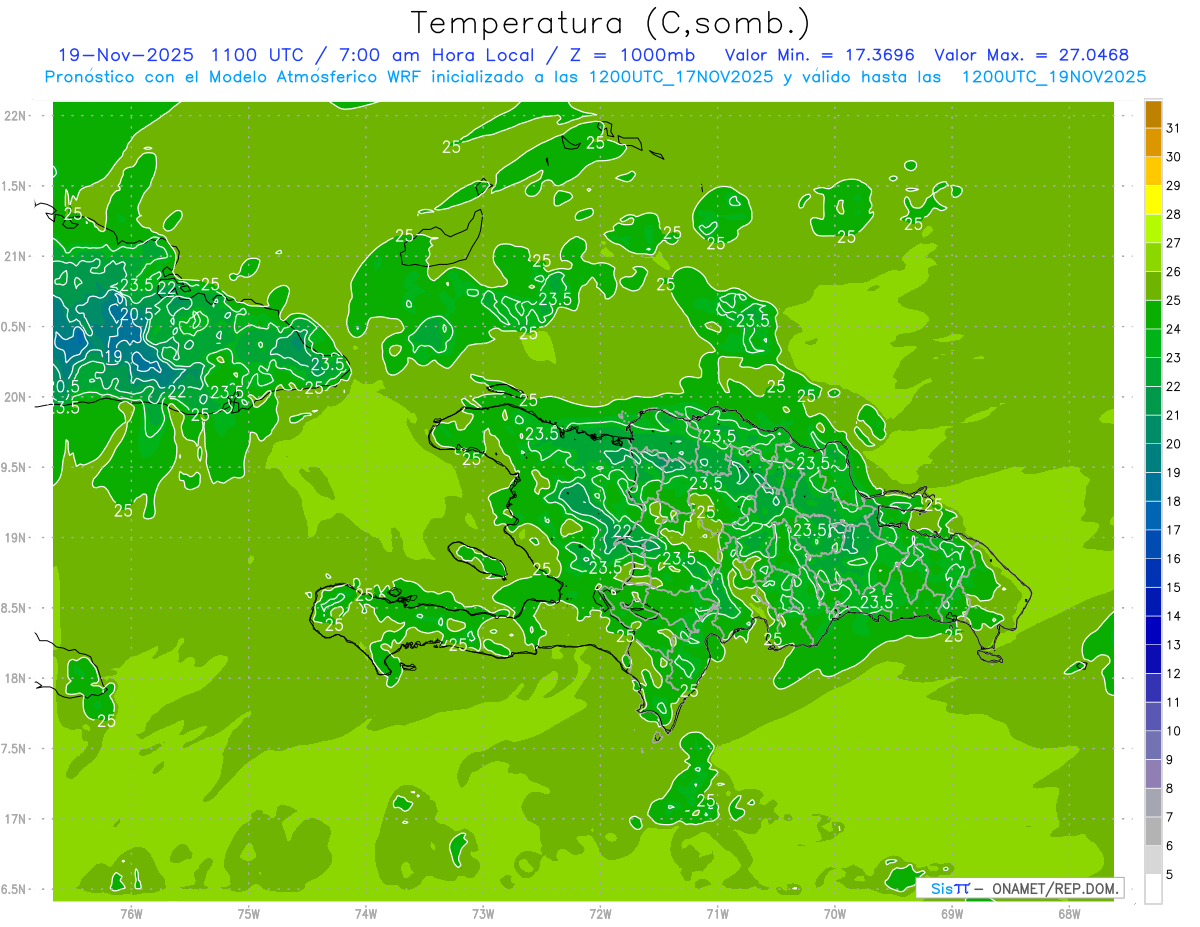Click the colorbar legend label '31'
Image resolution: width=1200 pixels, height=927 pixels.
click(x=1173, y=128)
